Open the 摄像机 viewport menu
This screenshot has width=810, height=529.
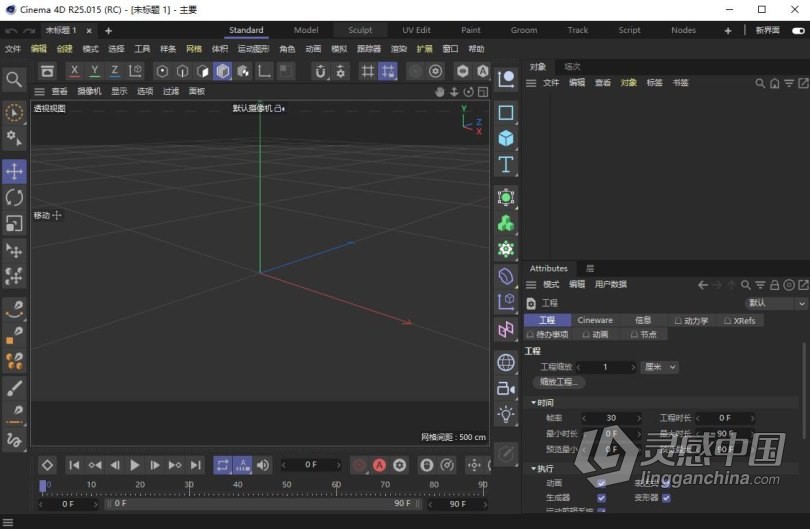89,91
